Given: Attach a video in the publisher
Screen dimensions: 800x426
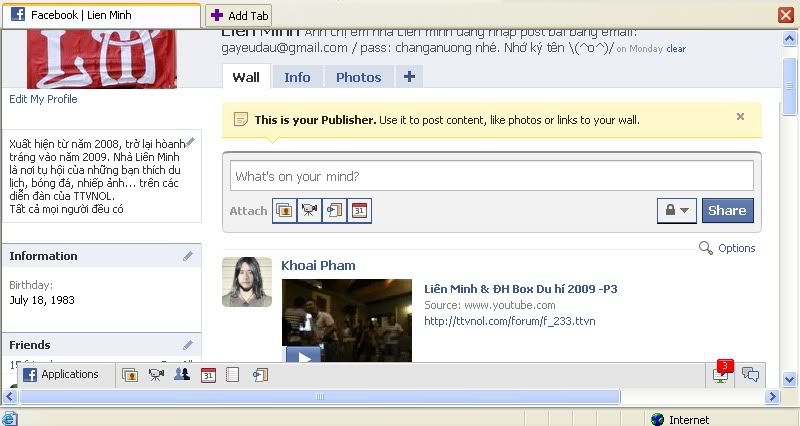Looking at the screenshot, I should (x=309, y=211).
